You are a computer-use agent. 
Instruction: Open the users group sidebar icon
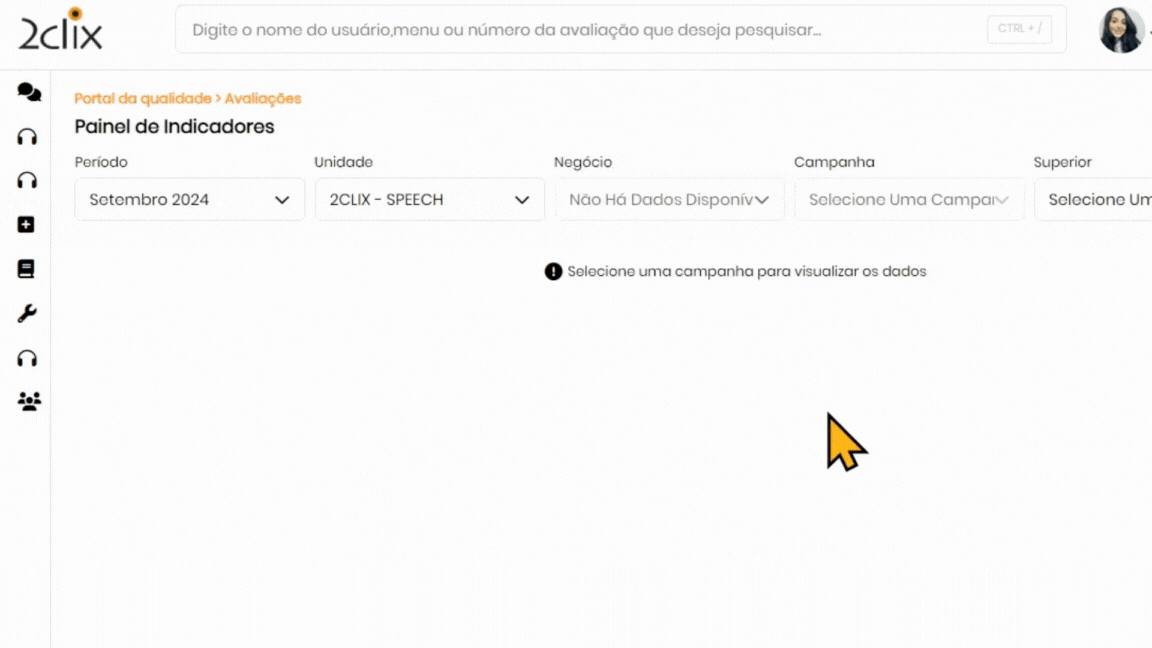(x=29, y=402)
